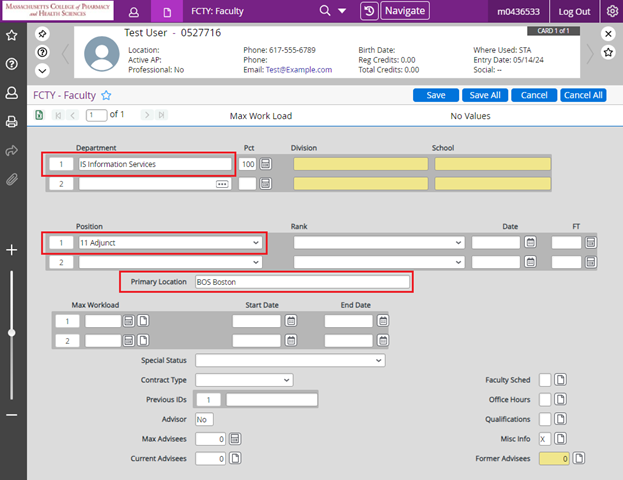Adjust the zoom slider handle in sidebar
The width and height of the screenshot is (623, 480).
point(12,332)
